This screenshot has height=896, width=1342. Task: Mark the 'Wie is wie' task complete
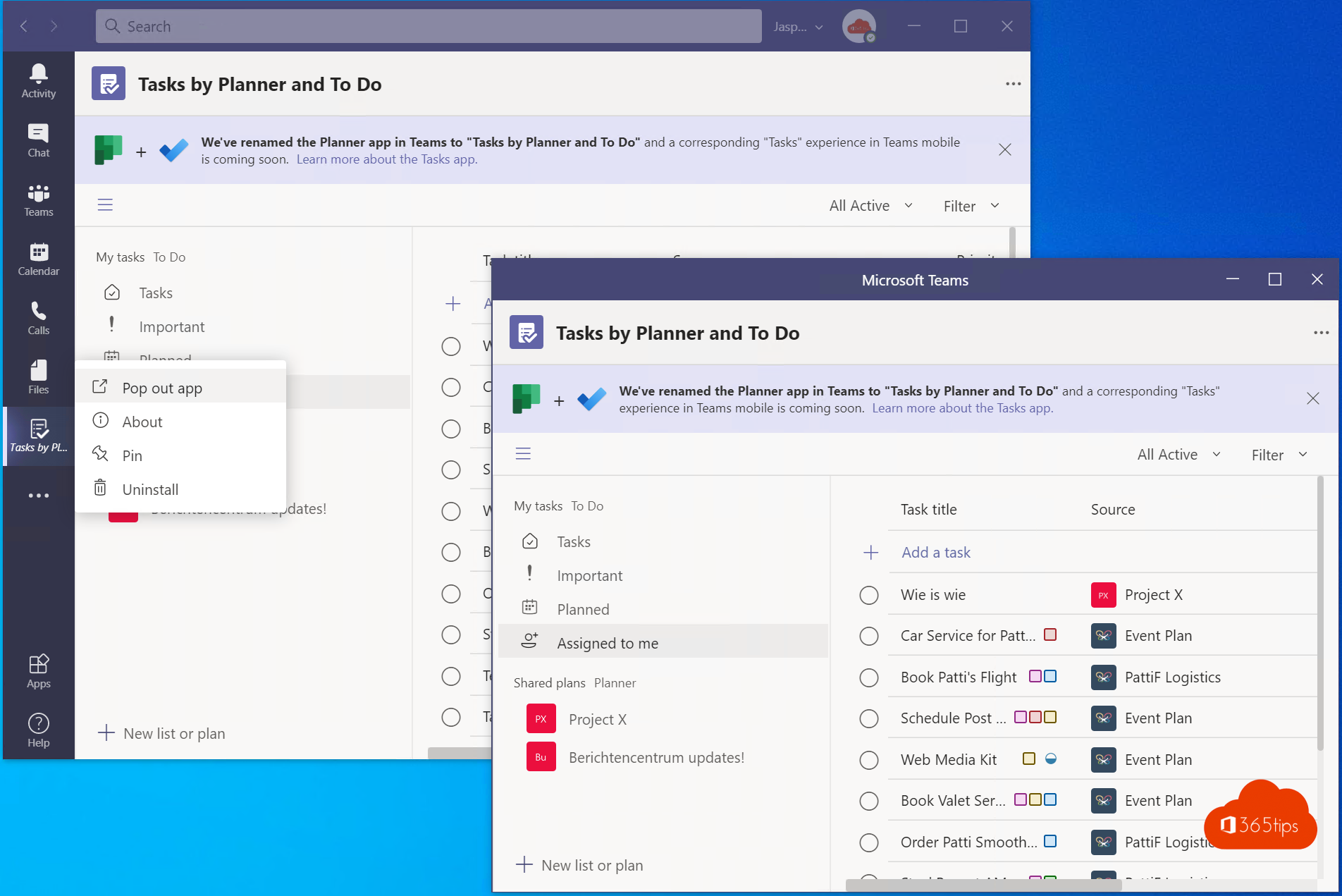[x=868, y=595]
